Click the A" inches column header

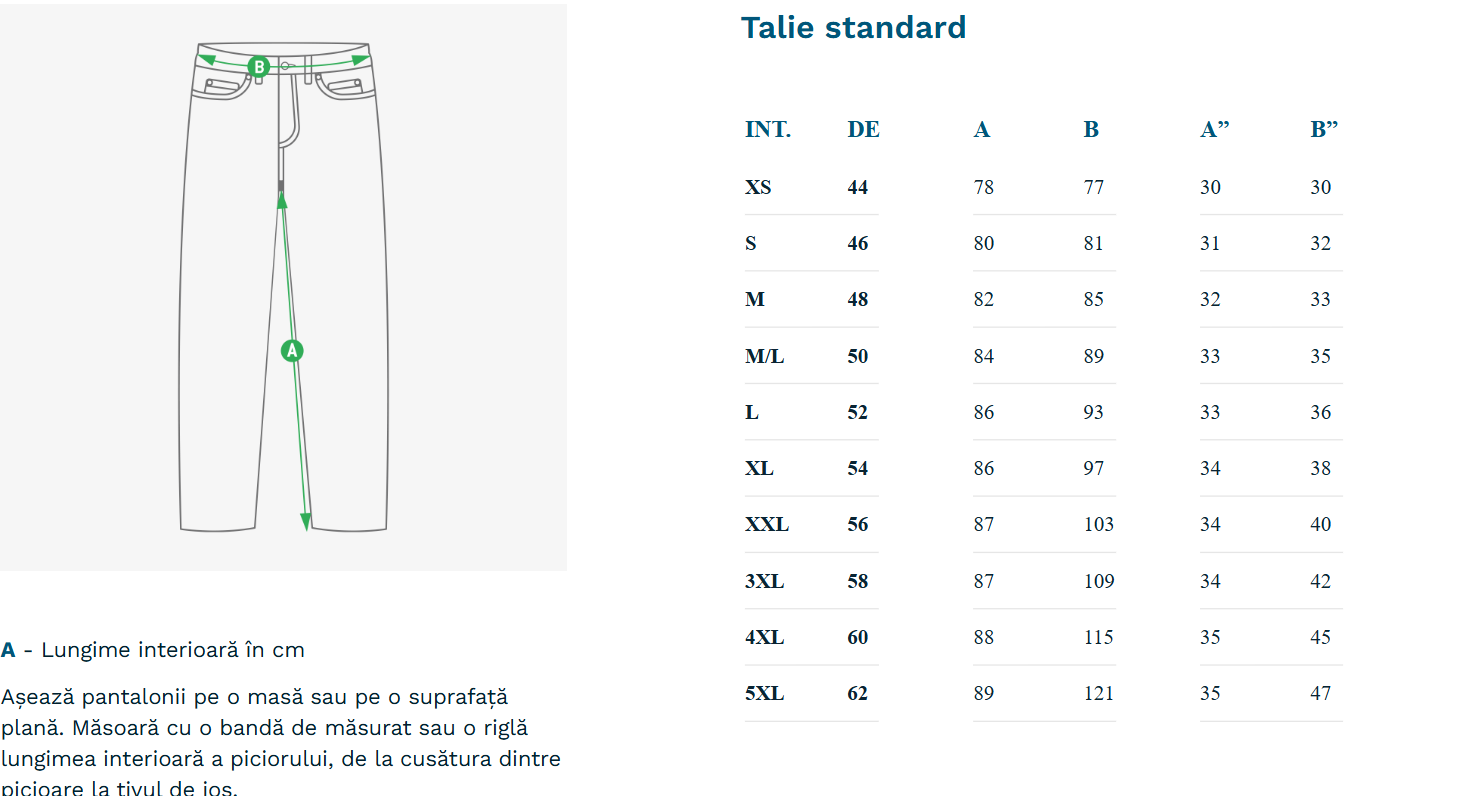point(1215,130)
